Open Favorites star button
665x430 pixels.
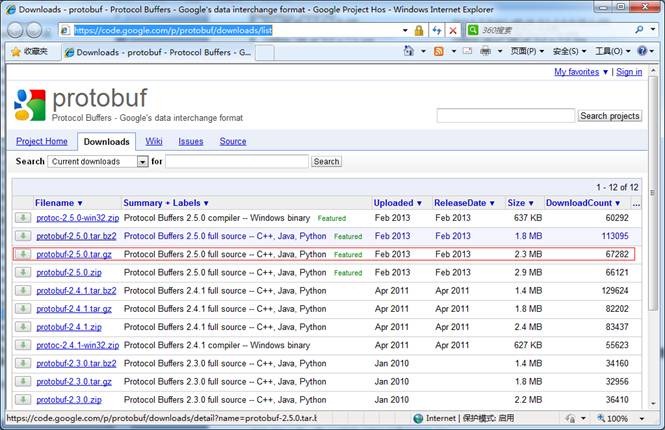30,52
